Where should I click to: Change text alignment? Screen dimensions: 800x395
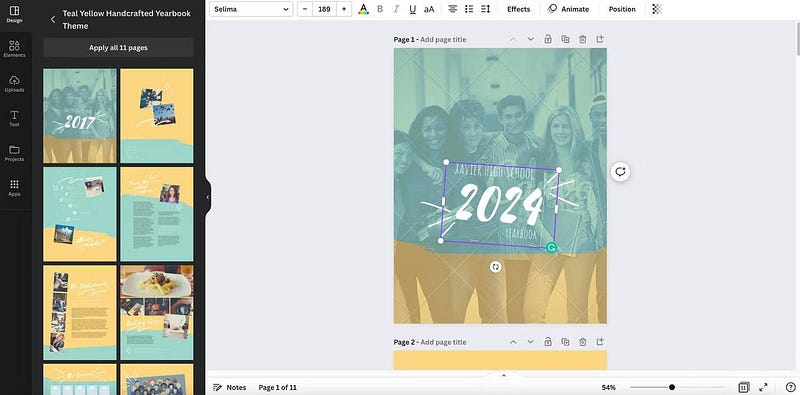pos(452,9)
